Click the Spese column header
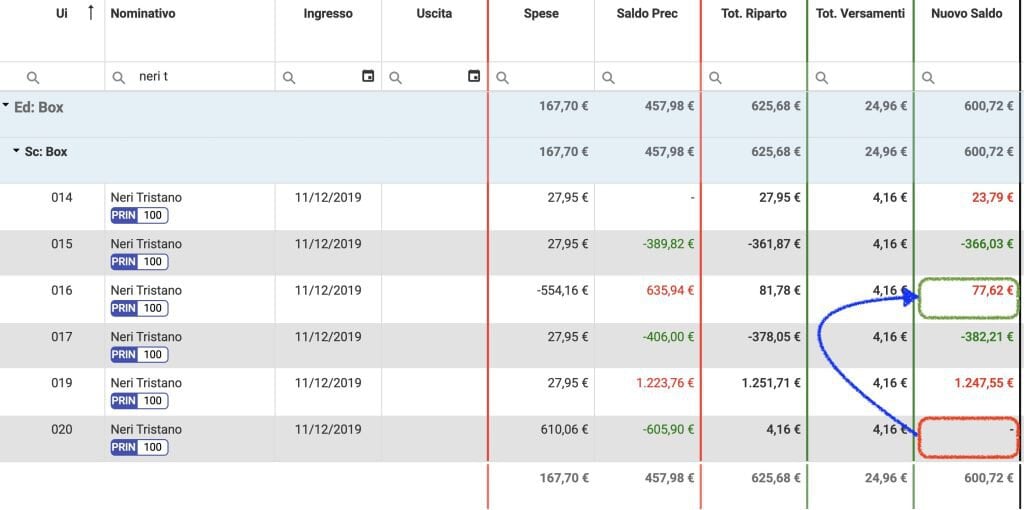 (x=541, y=14)
